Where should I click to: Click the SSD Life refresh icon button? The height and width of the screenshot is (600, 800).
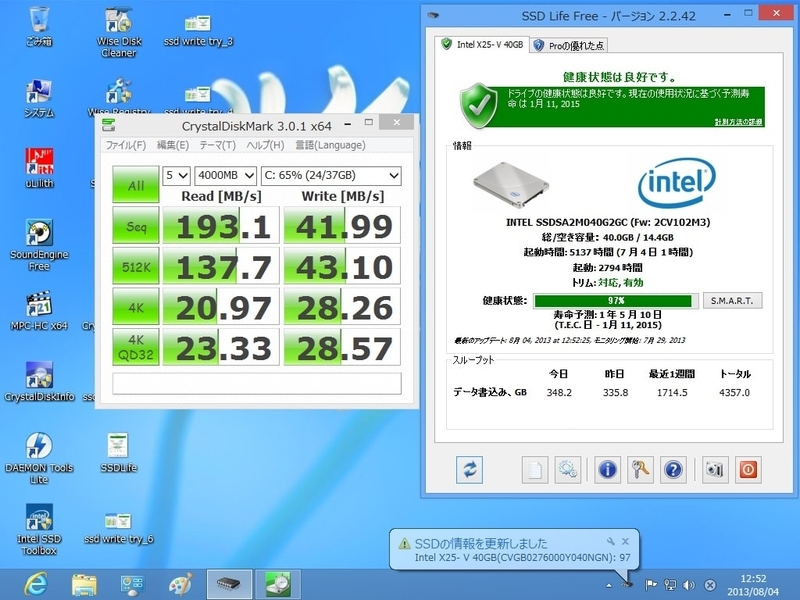469,469
